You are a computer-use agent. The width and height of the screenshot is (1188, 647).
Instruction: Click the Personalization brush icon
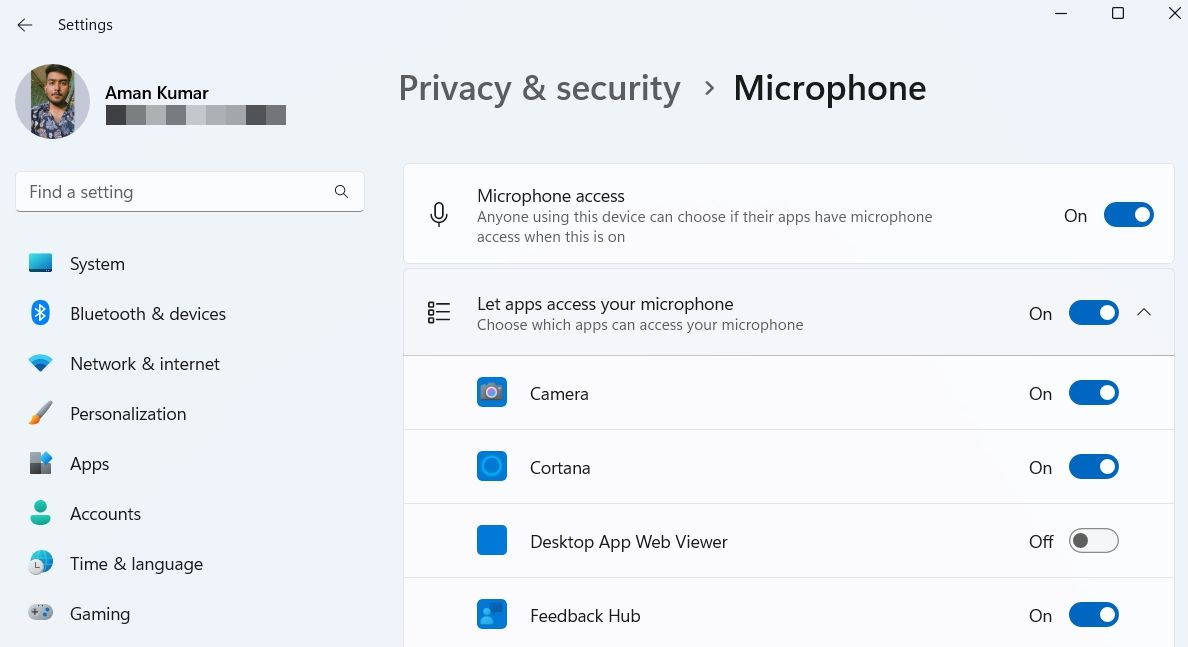40,413
